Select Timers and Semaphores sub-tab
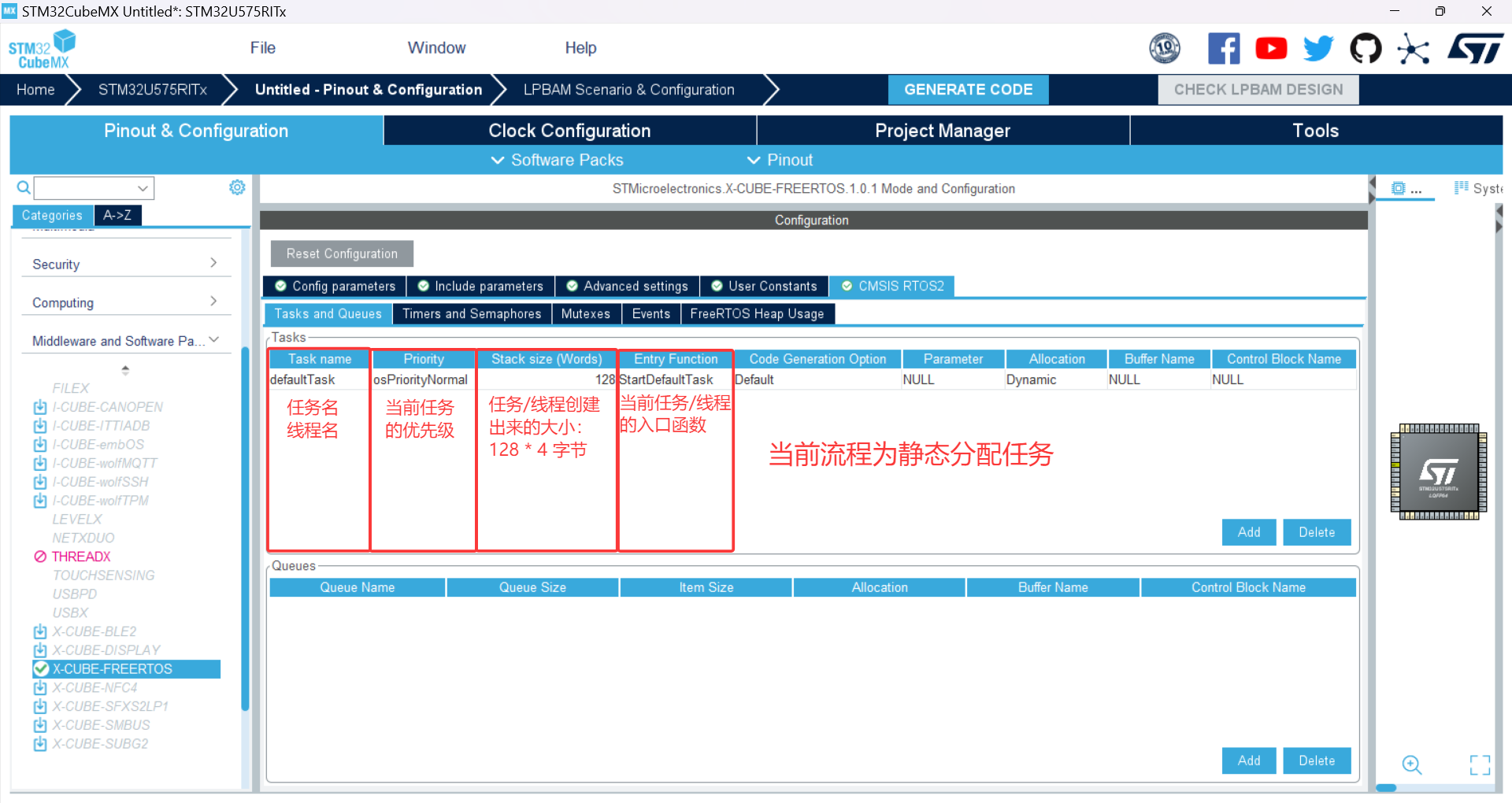 472,313
